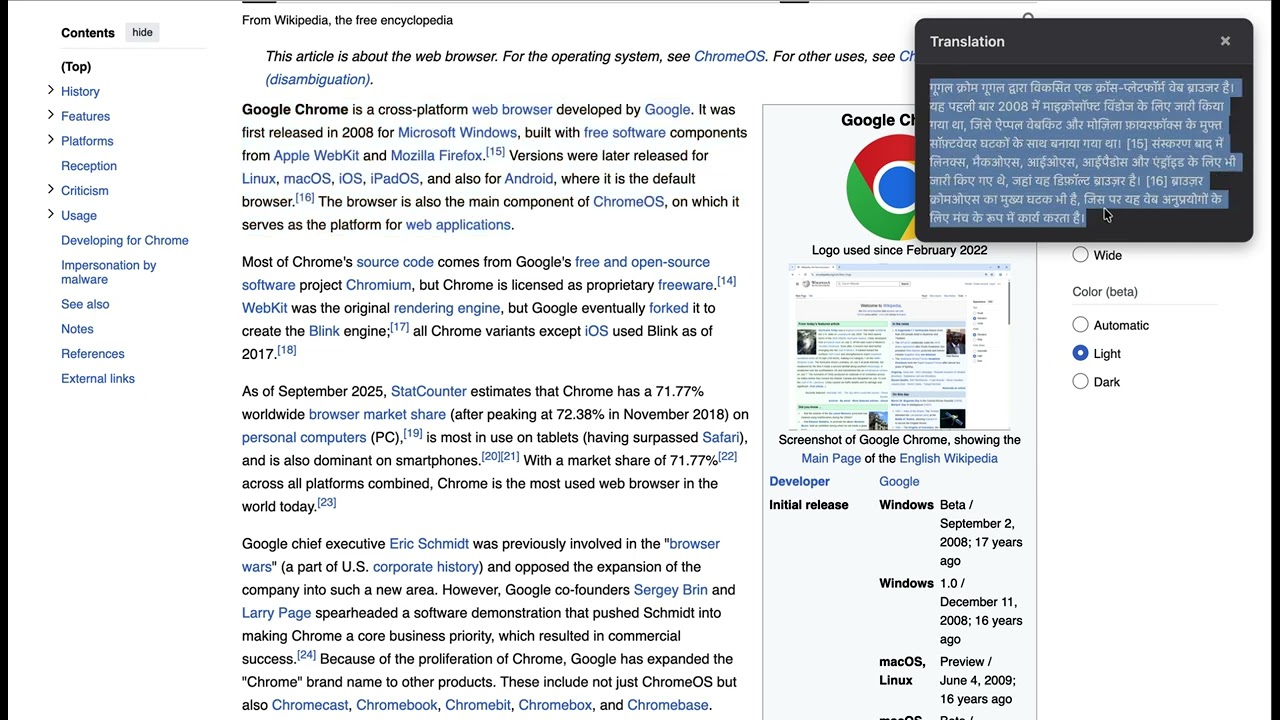
Task: Go to Criticism in the Contents list
Action: pos(85,191)
